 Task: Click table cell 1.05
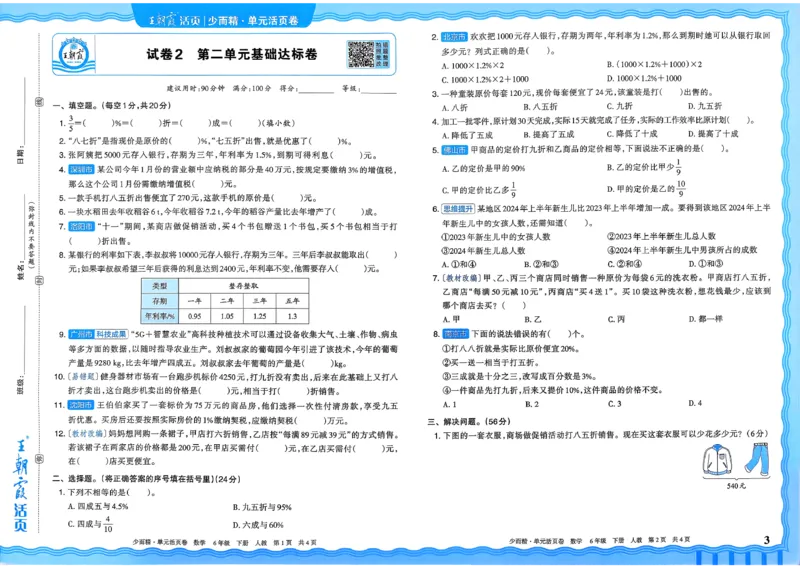pyautogui.click(x=227, y=316)
